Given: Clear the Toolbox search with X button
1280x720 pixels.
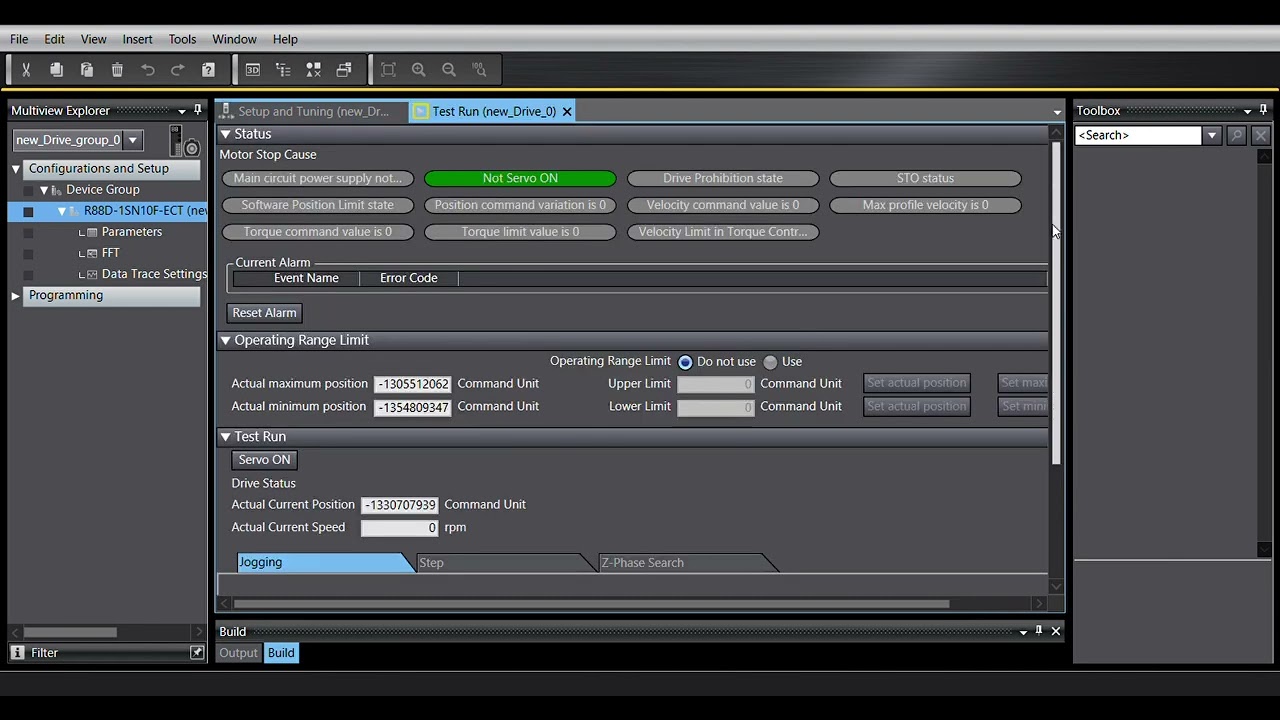Looking at the screenshot, I should (1260, 135).
